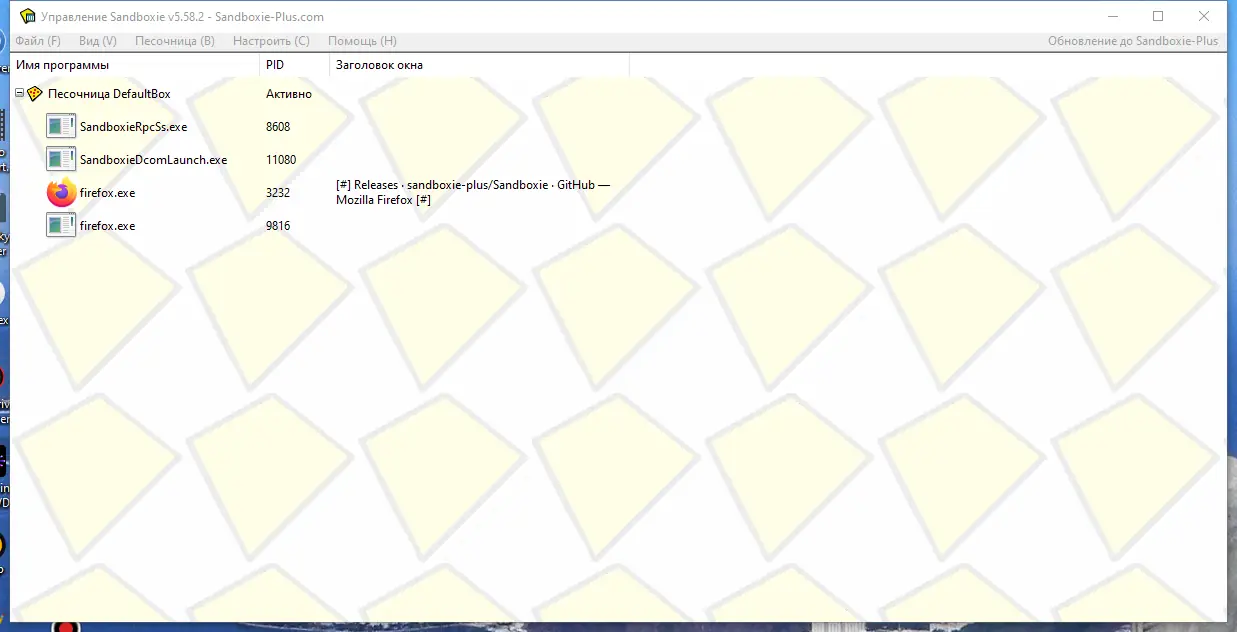Click the SandboxieDcomLaunch.exe process icon
Viewport: 1237px width, 632px height.
61,159
